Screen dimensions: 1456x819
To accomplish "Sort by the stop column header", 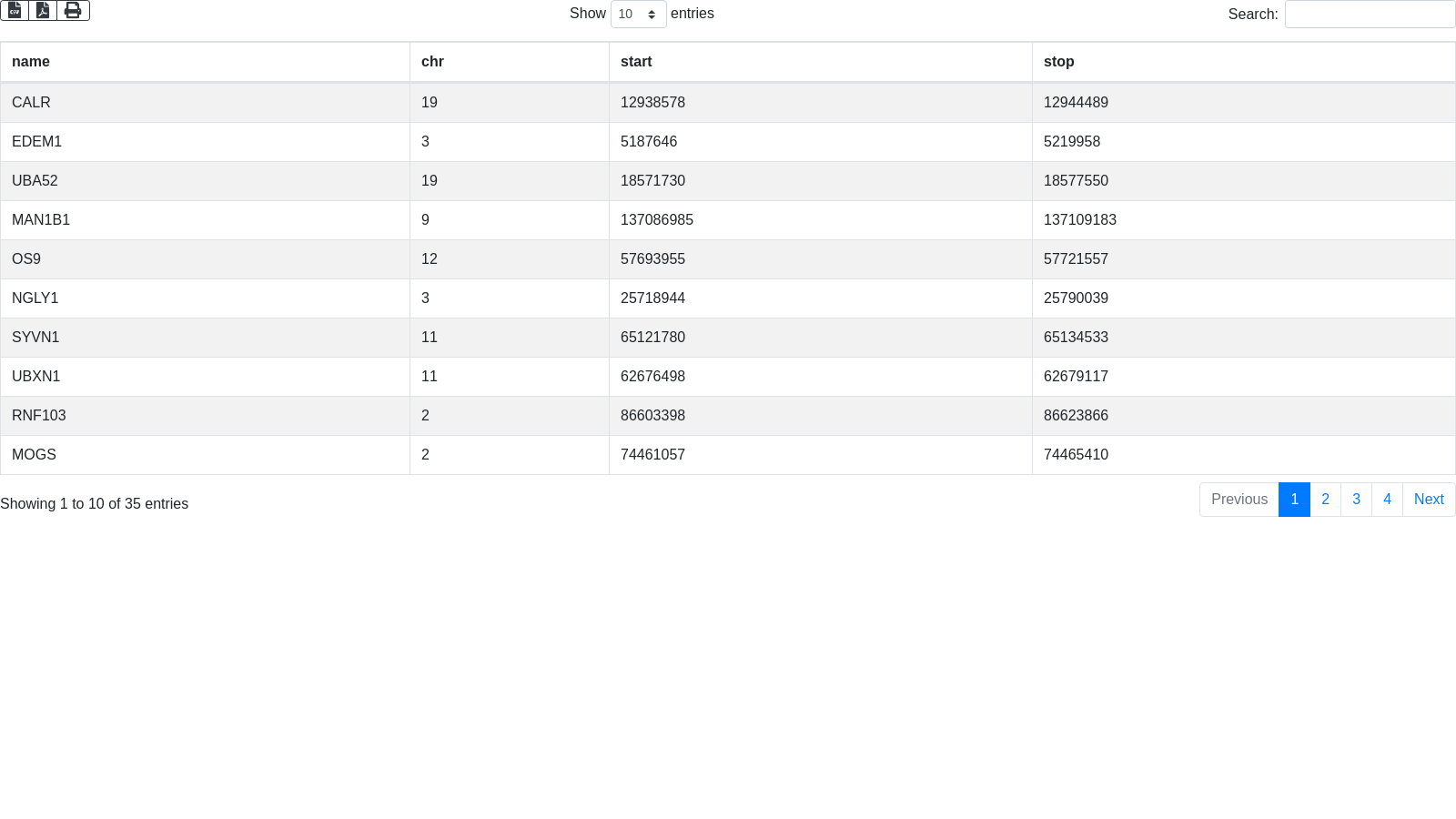I will 1058,62.
